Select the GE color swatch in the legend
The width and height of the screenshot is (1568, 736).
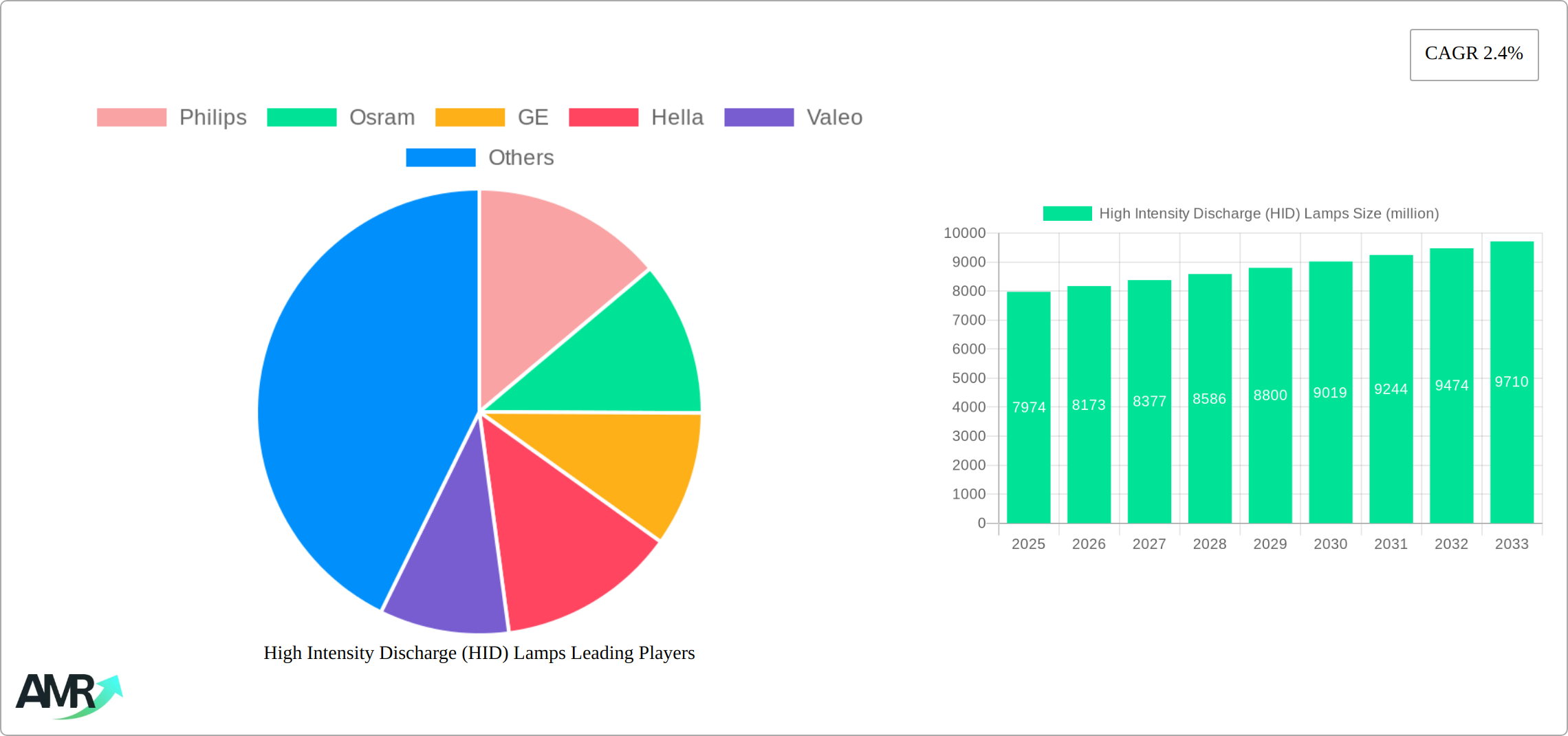coord(470,117)
